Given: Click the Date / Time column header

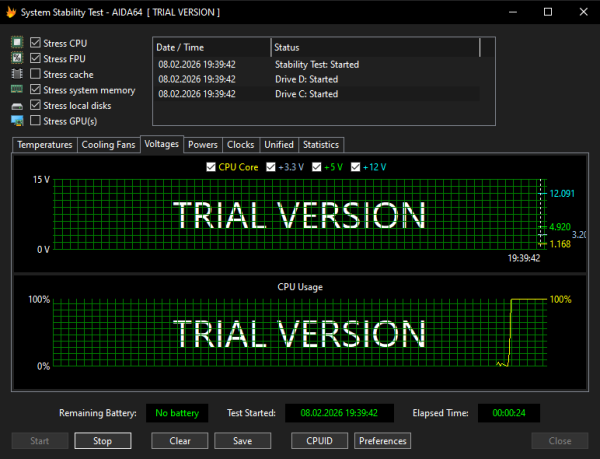Looking at the screenshot, I should (x=212, y=47).
